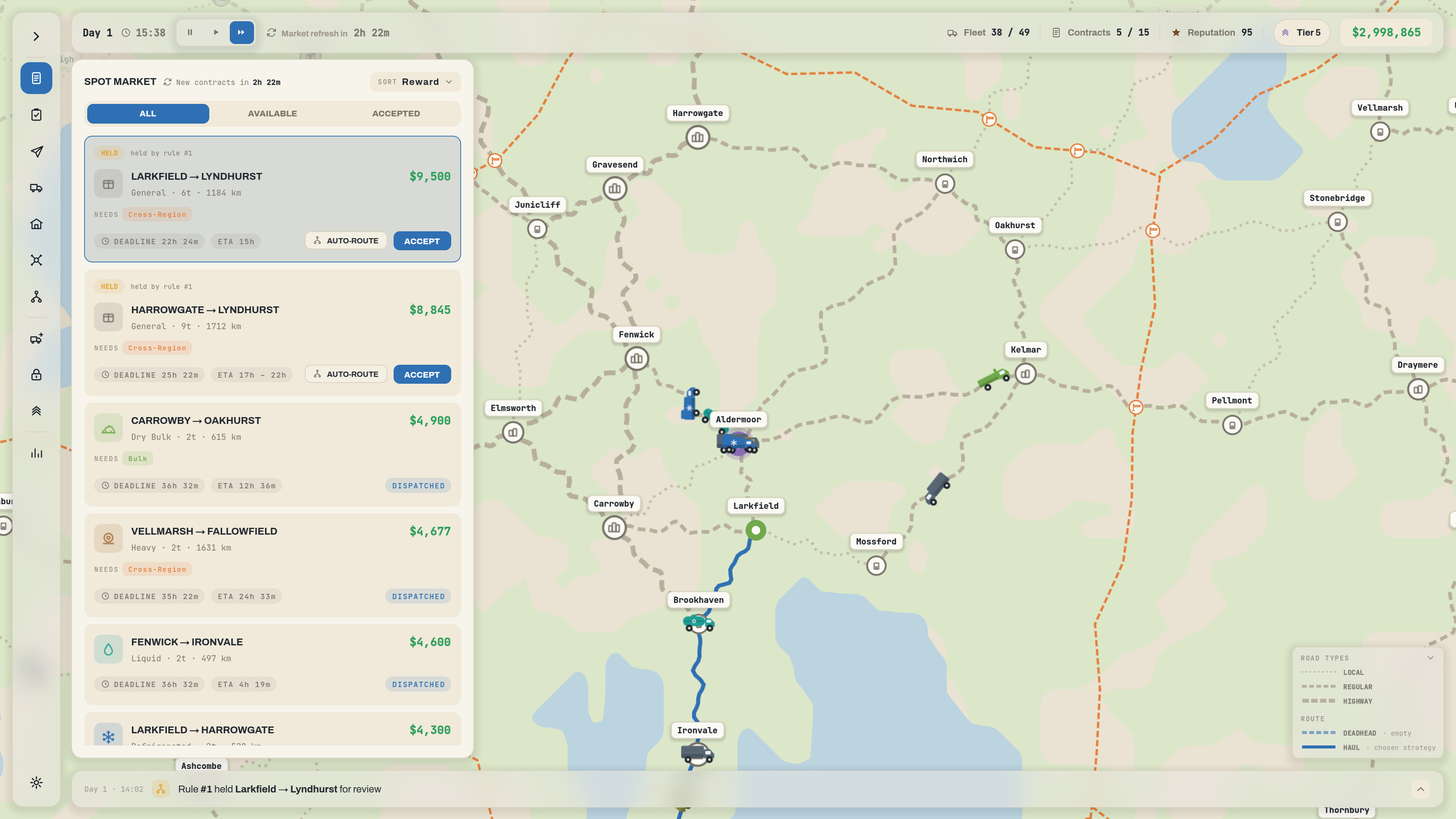Open the padlock sidebar icon
The image size is (1456, 819).
pos(36,375)
